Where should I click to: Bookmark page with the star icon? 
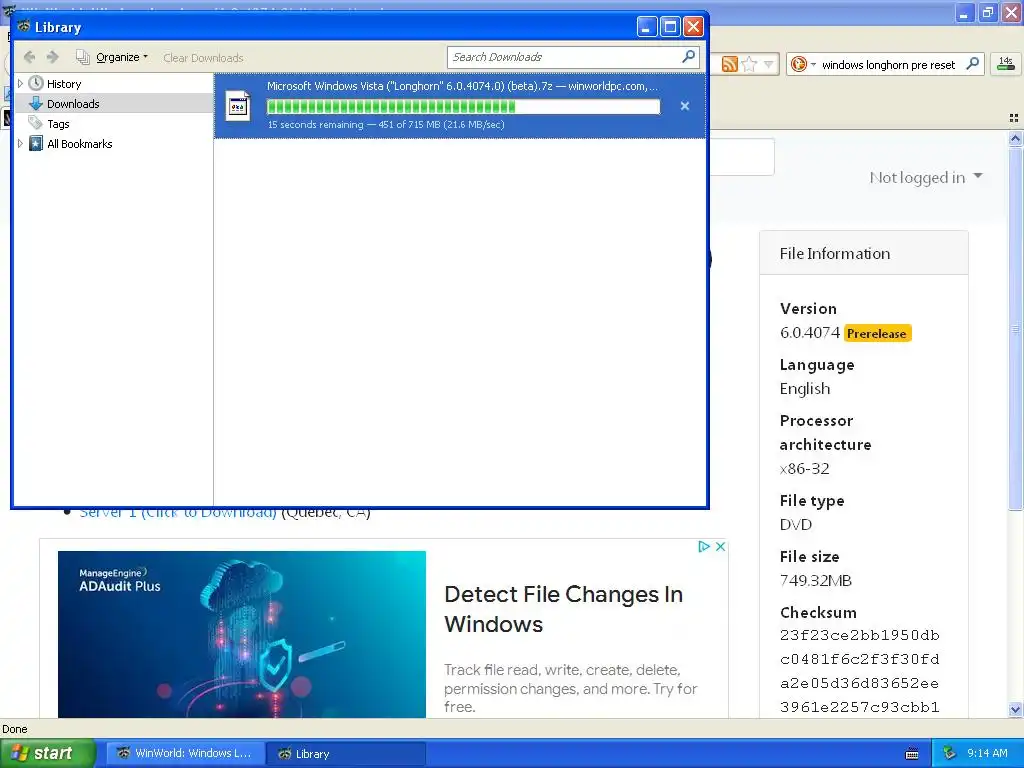[x=750, y=64]
